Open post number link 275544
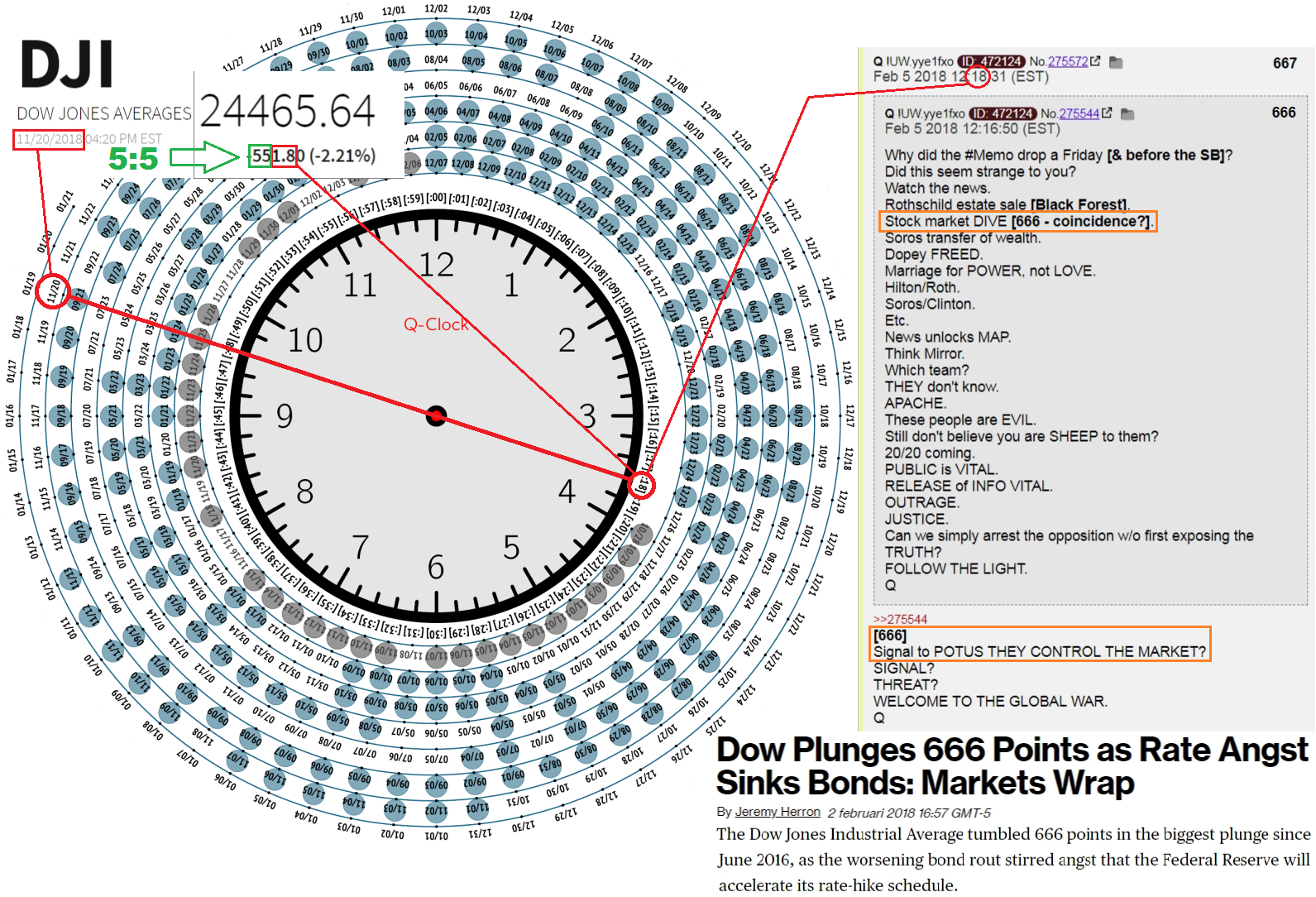 pyautogui.click(x=1079, y=113)
